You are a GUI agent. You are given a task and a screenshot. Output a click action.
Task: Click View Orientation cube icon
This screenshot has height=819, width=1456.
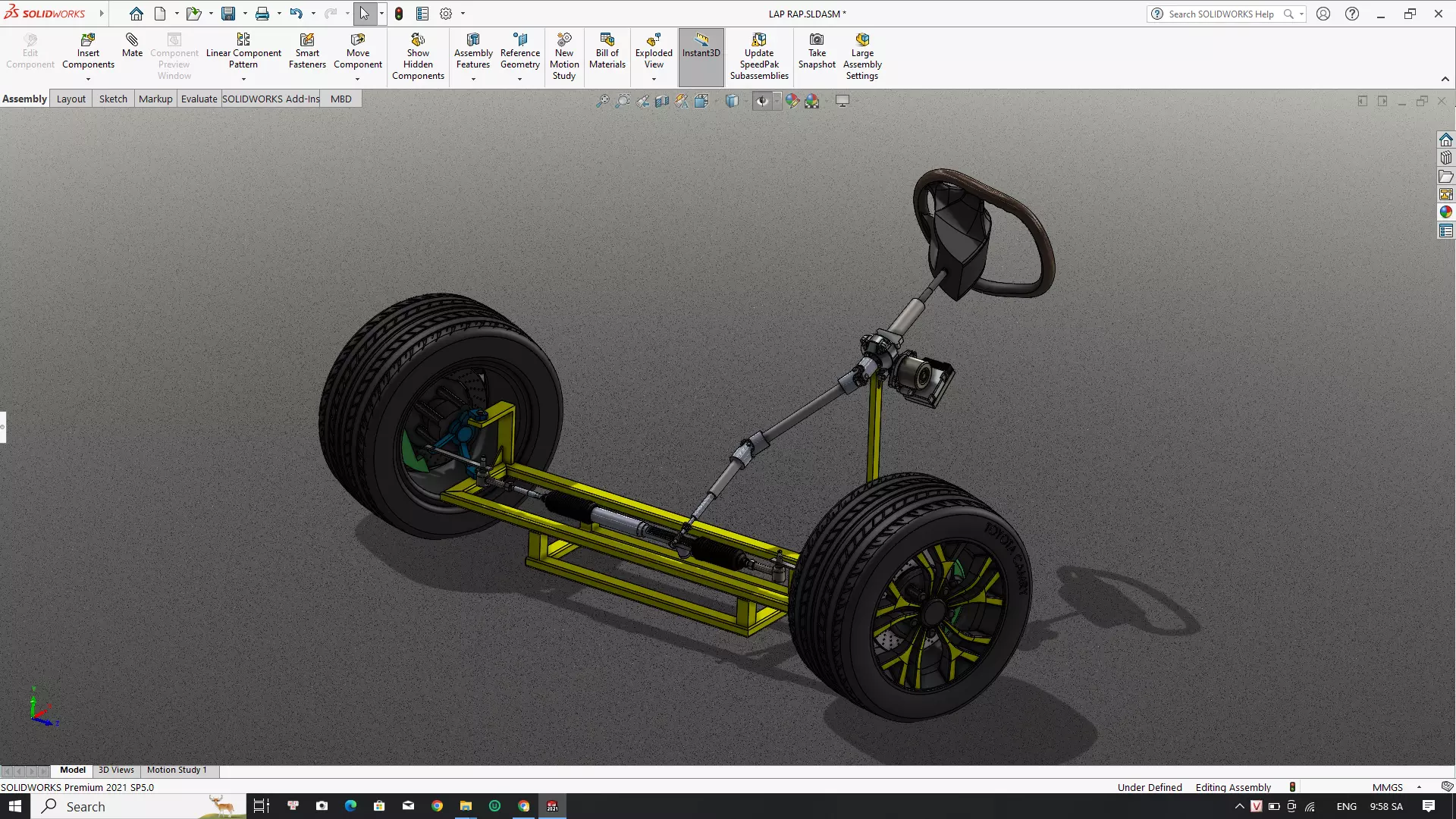701,101
